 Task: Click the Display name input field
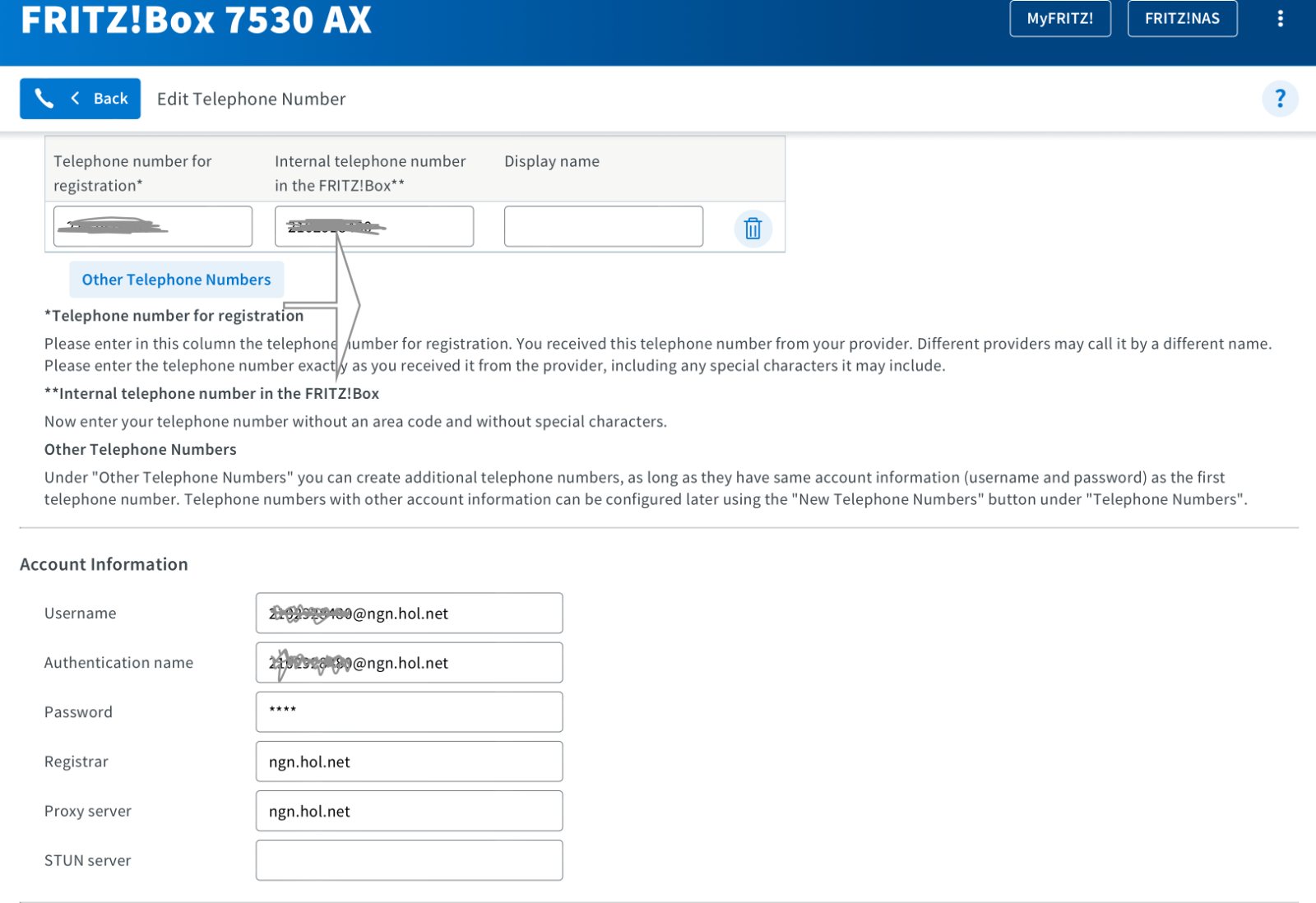pos(604,226)
